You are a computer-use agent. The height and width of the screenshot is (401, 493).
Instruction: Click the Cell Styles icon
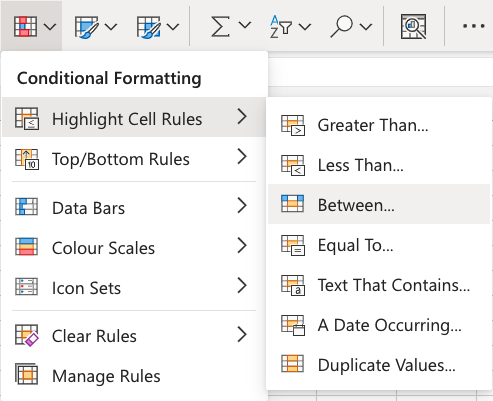click(x=149, y=27)
